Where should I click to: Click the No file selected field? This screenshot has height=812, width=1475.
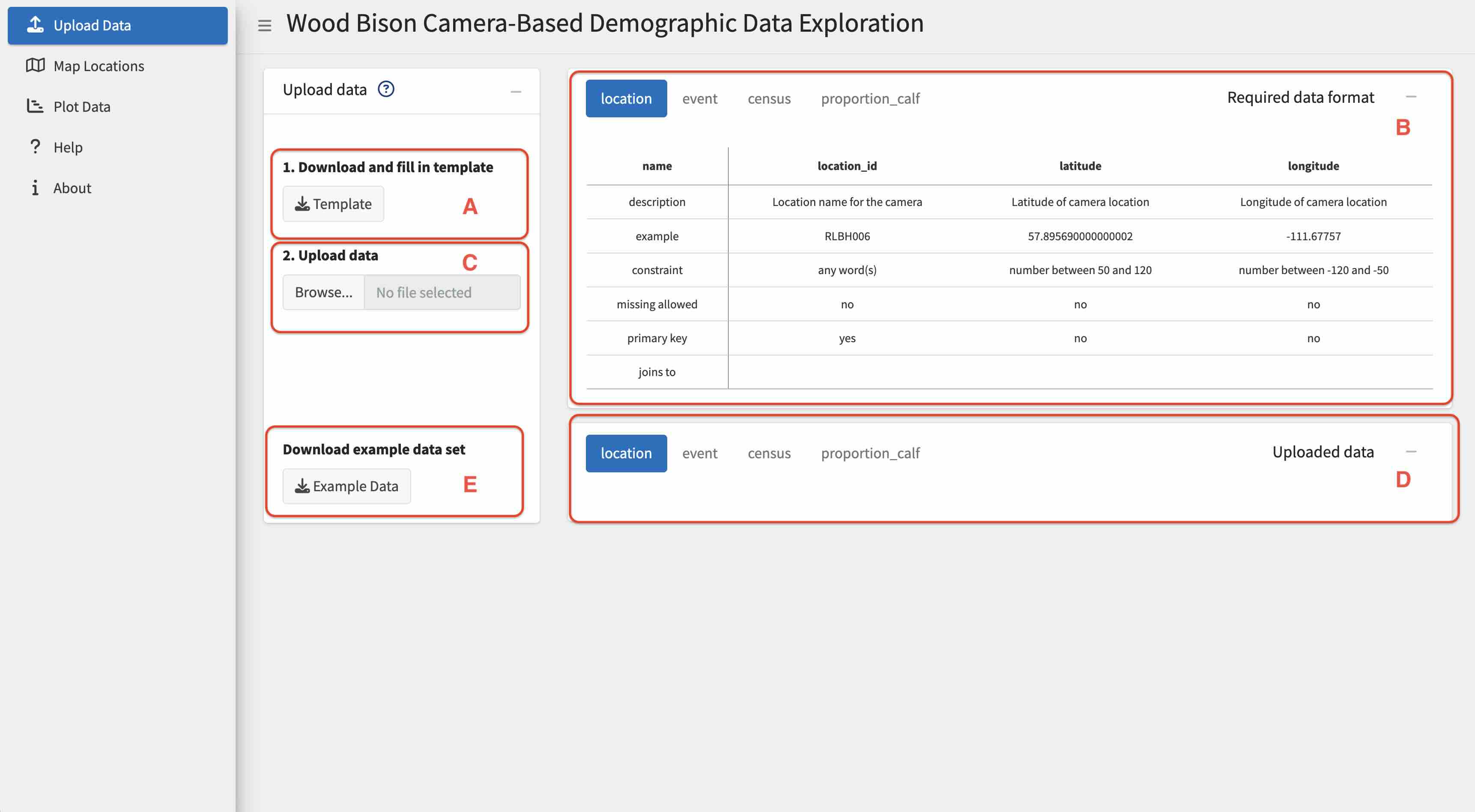pos(442,293)
